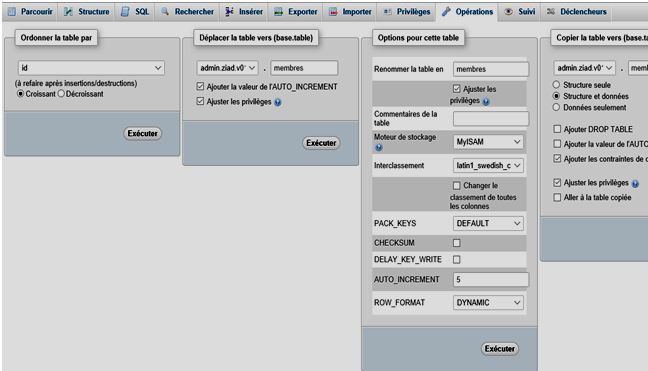Open help icon for Moteur de stockage

point(379,147)
